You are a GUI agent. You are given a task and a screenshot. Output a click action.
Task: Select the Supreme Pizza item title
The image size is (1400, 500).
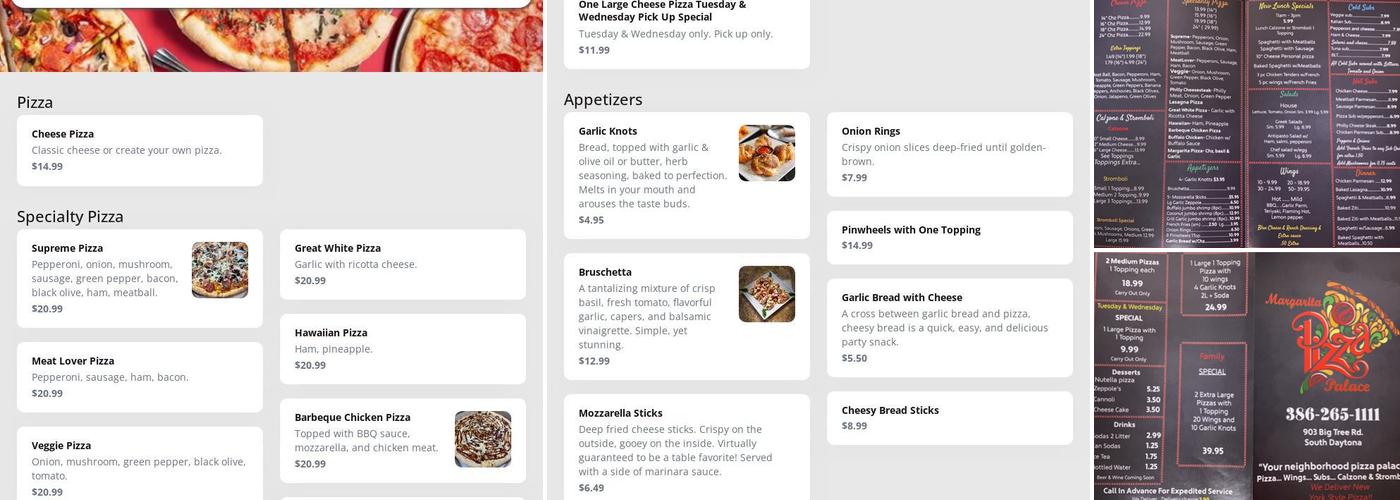point(67,248)
